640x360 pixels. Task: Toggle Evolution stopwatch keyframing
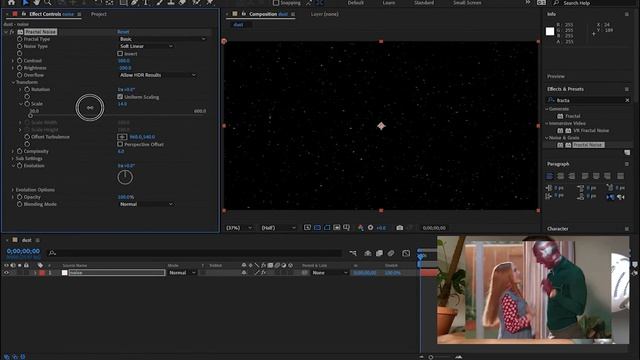coord(20,166)
